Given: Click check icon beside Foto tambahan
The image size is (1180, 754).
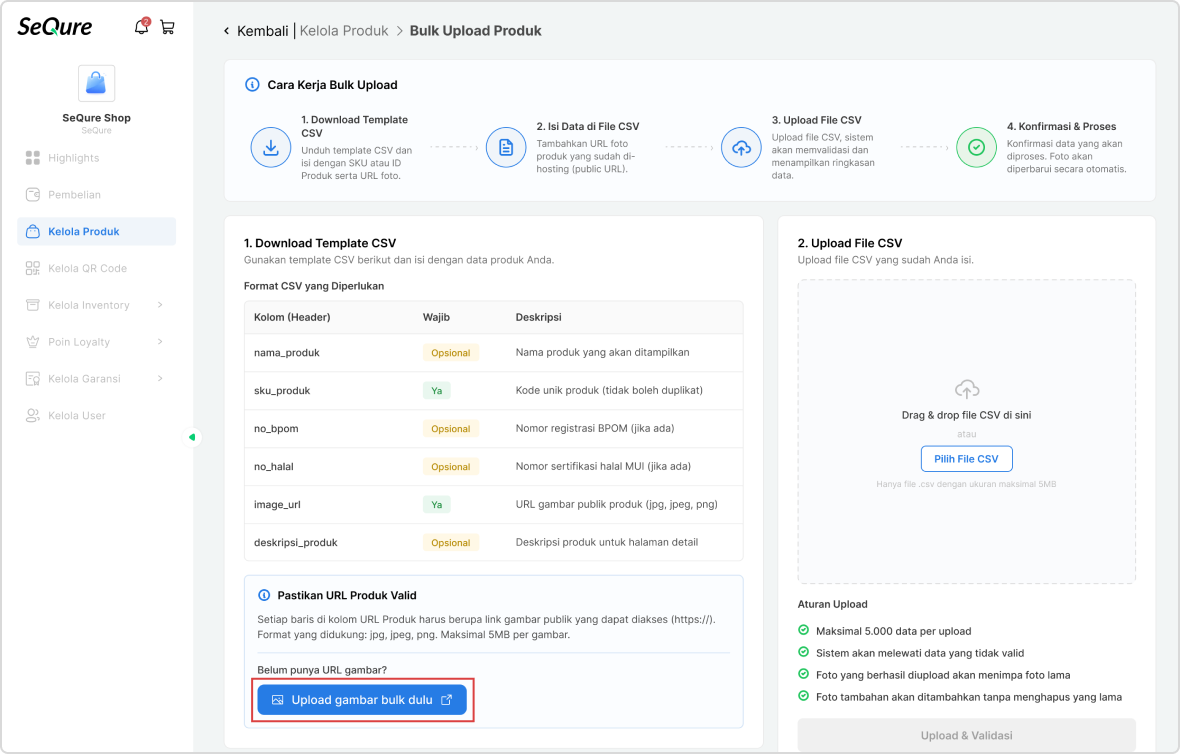Looking at the screenshot, I should (804, 696).
